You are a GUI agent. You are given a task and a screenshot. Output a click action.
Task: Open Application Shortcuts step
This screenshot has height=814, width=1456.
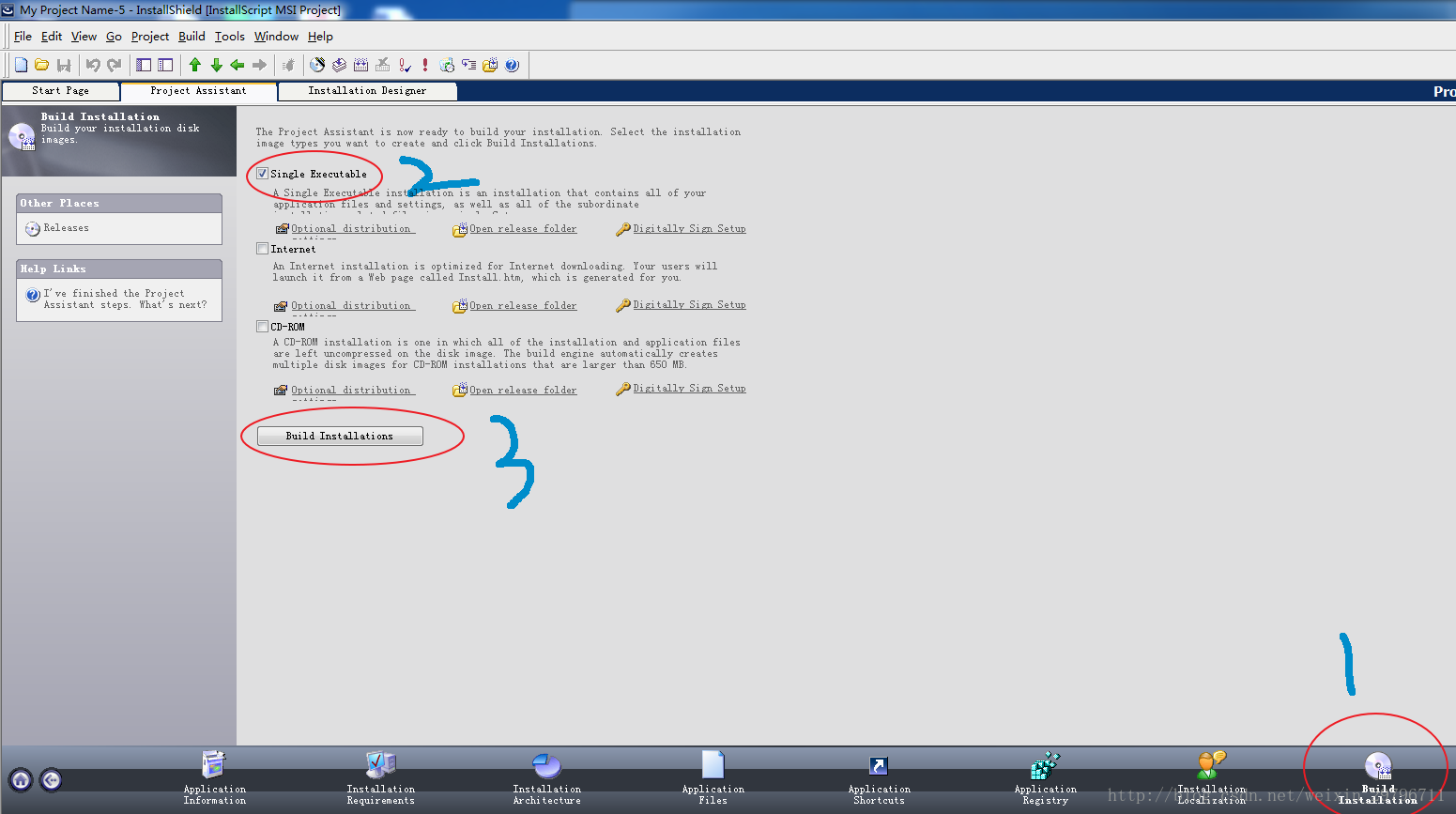pyautogui.click(x=879, y=778)
